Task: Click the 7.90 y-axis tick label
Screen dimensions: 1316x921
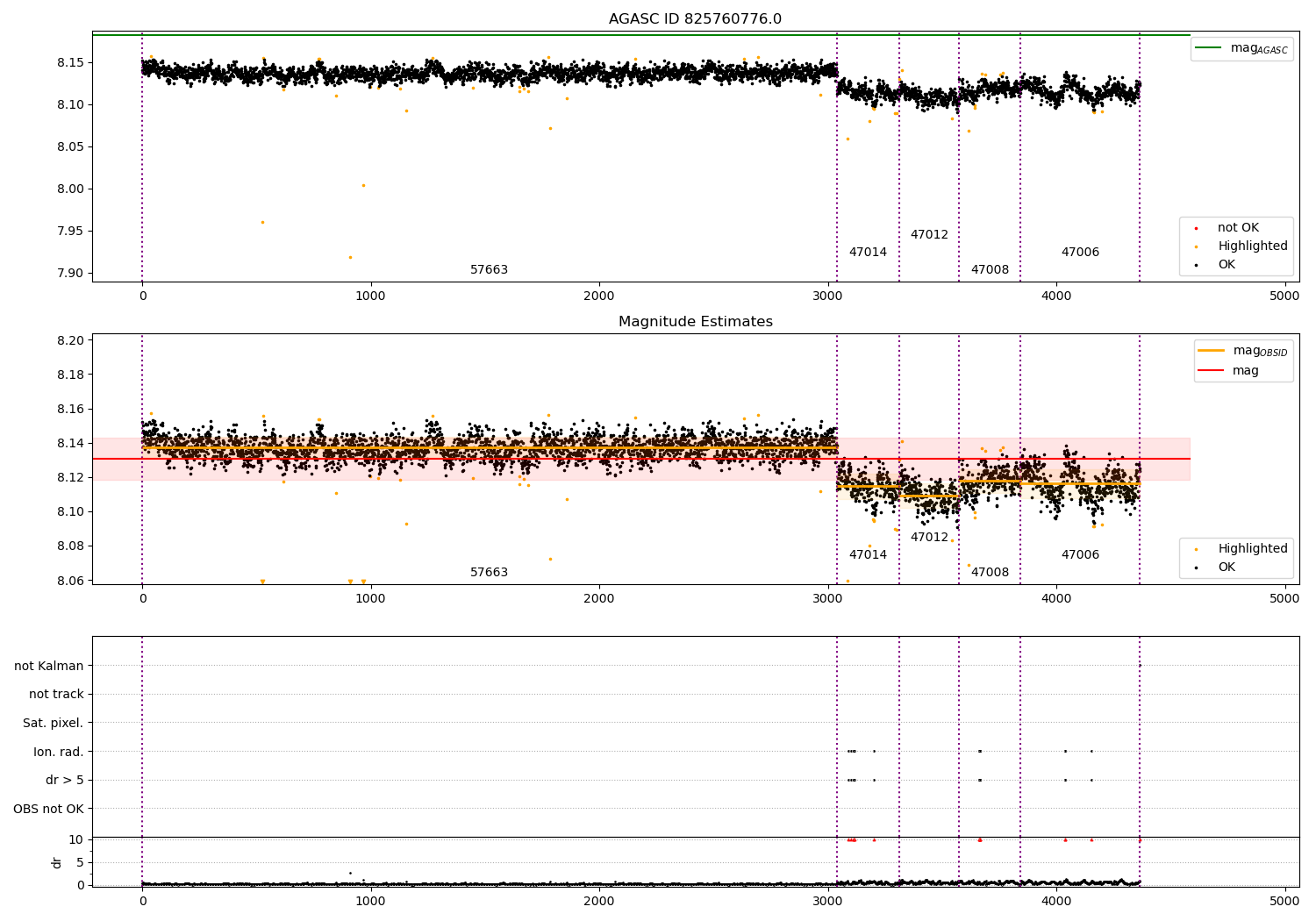Action: click(71, 274)
